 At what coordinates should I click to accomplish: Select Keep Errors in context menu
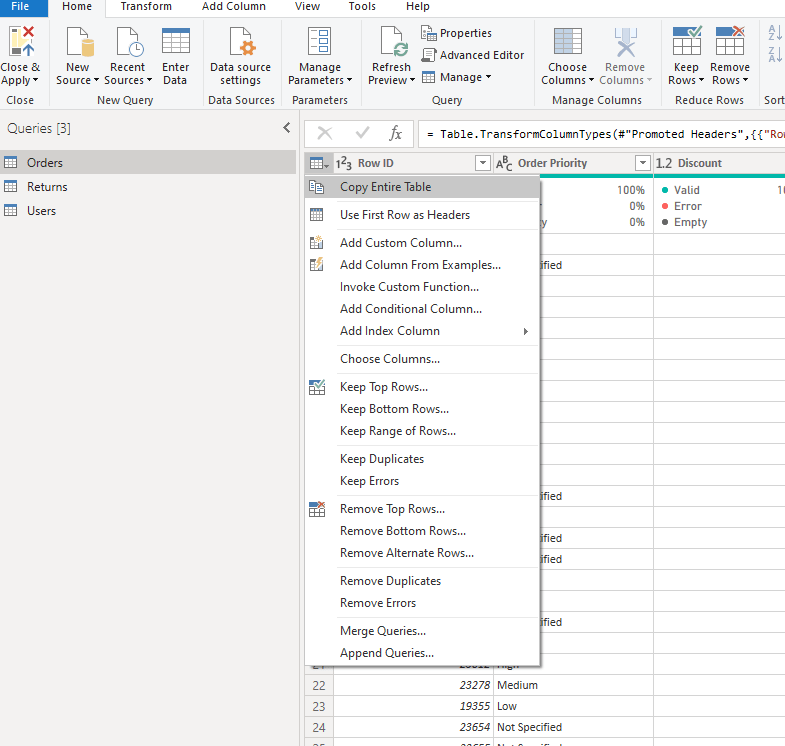[x=422, y=482]
